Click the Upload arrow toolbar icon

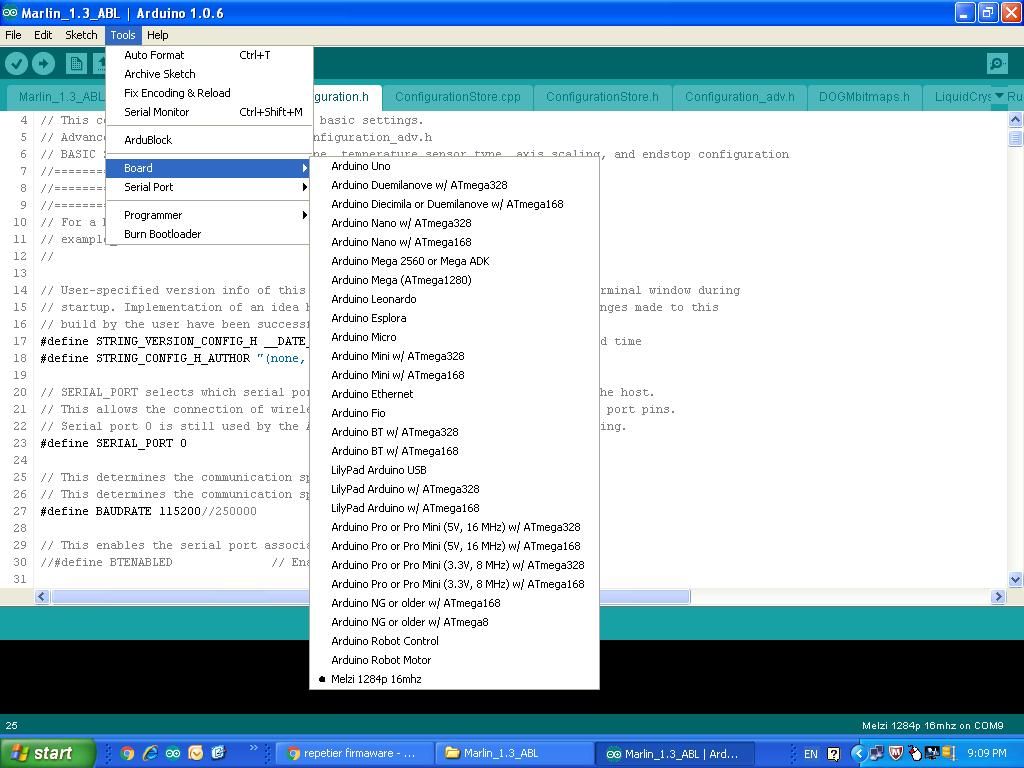[43, 64]
